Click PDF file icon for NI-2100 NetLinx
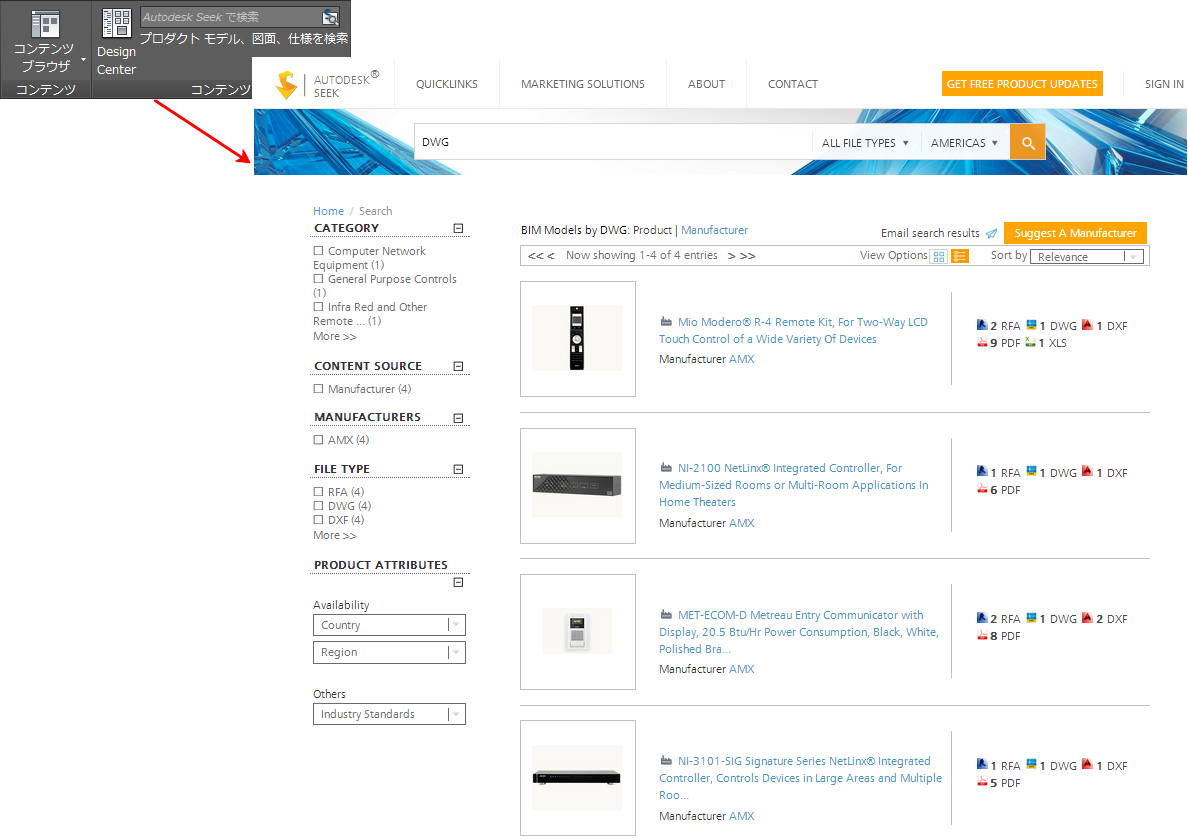The height and width of the screenshot is (840, 1188). tap(982, 489)
